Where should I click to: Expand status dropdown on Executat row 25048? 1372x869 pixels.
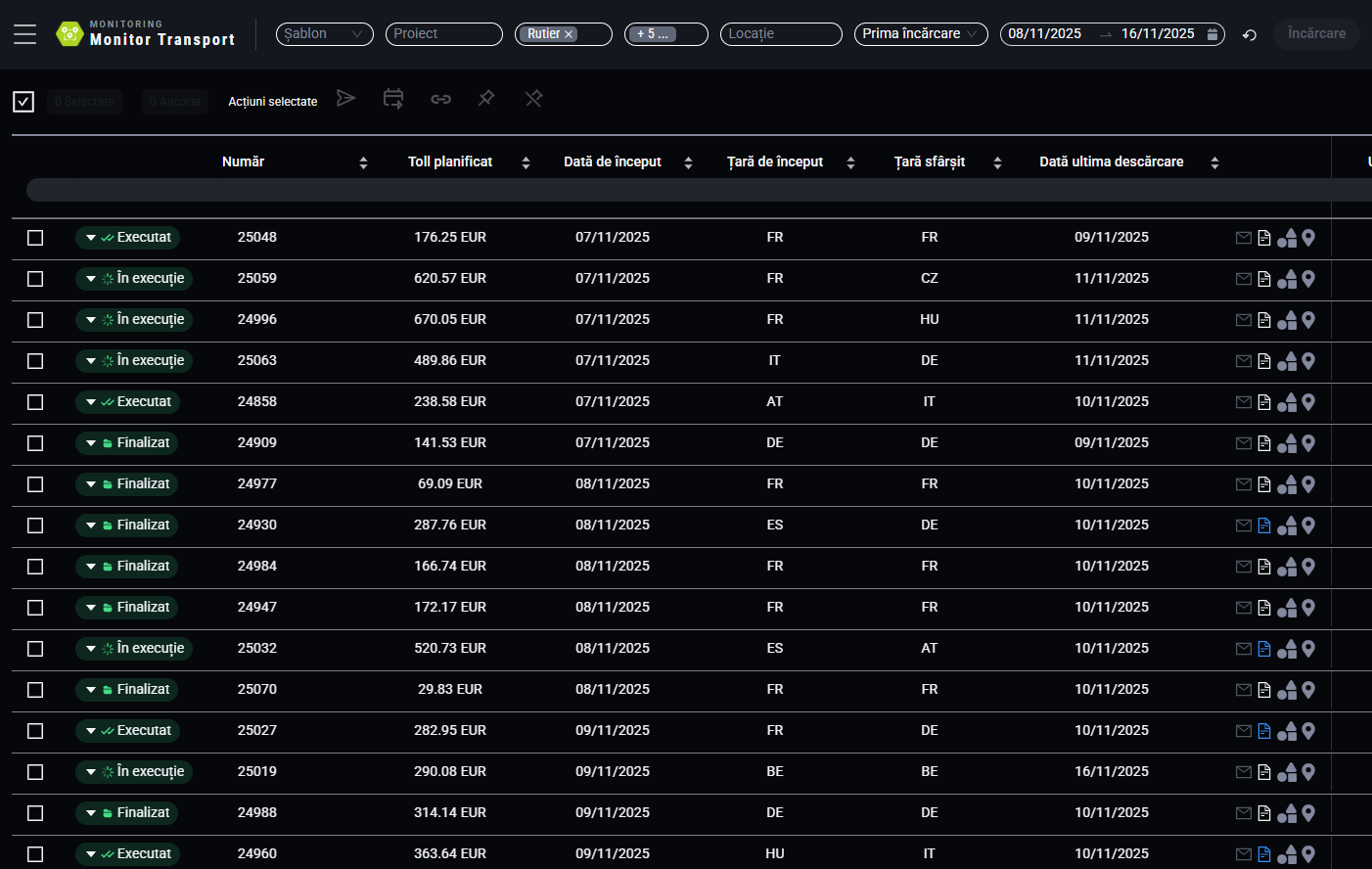click(92, 237)
